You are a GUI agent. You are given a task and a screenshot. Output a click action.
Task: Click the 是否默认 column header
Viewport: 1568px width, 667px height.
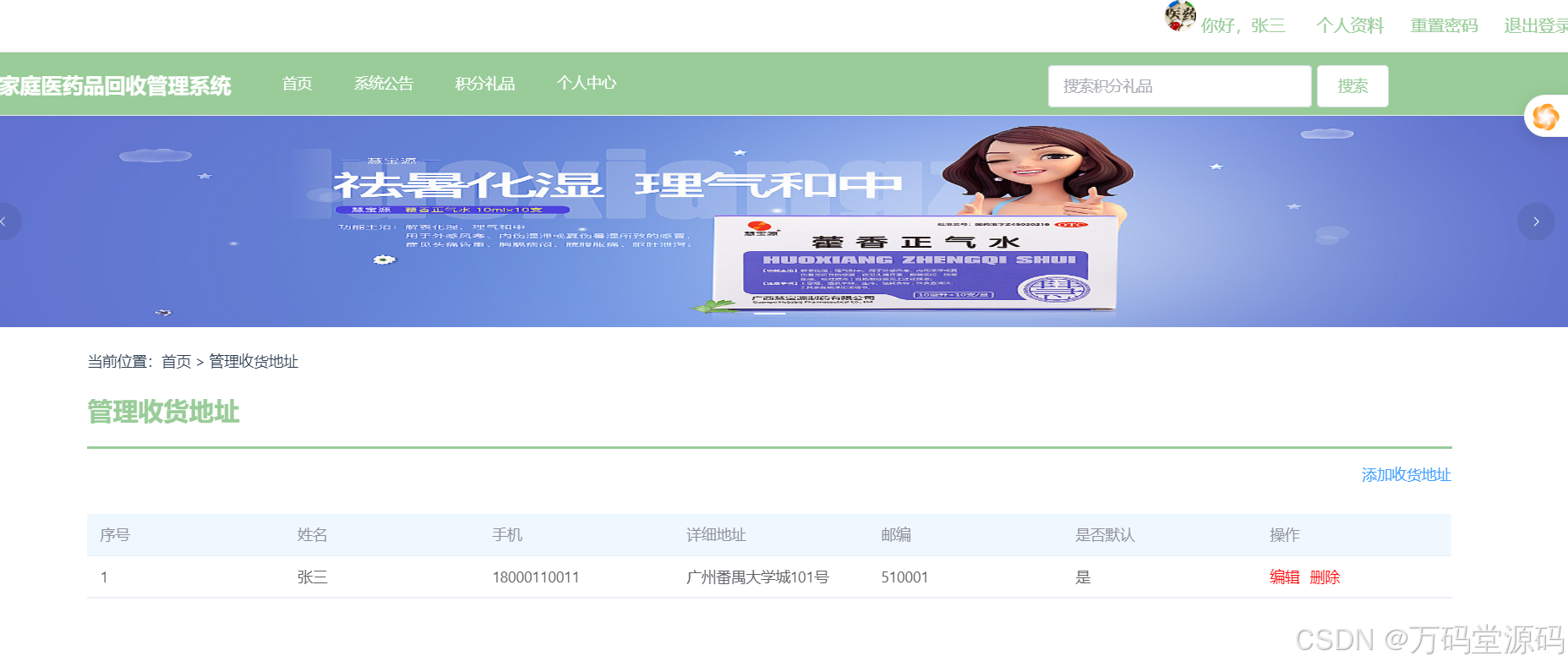pyautogui.click(x=1105, y=535)
